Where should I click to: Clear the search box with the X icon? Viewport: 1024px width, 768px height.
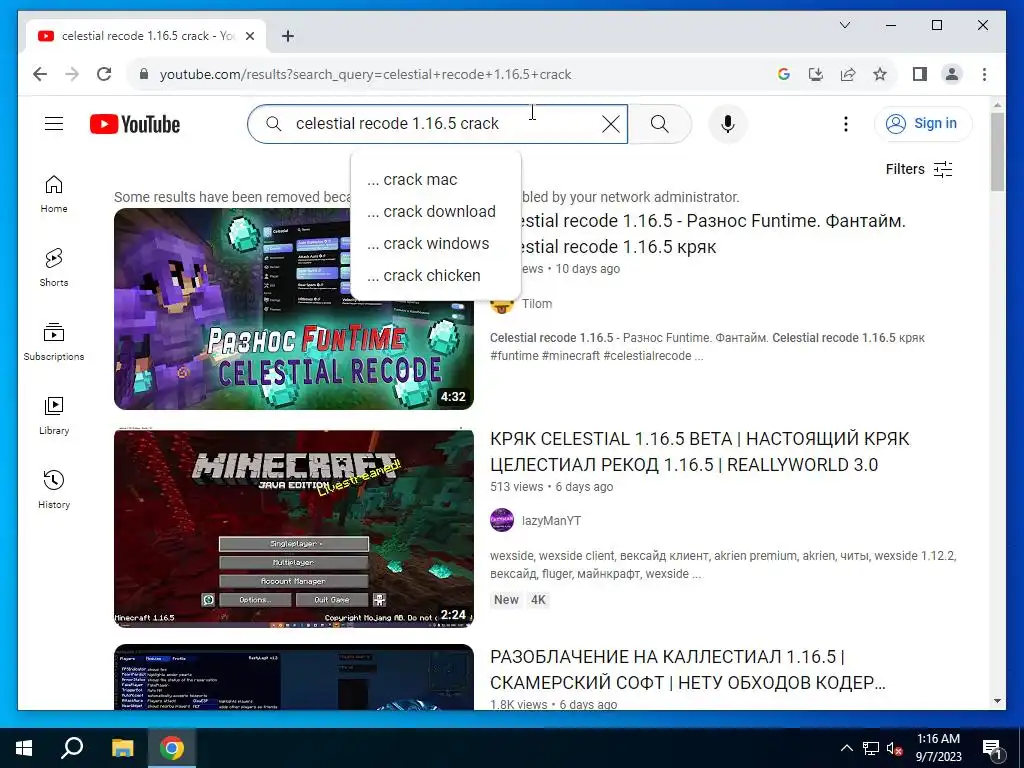[x=611, y=124]
